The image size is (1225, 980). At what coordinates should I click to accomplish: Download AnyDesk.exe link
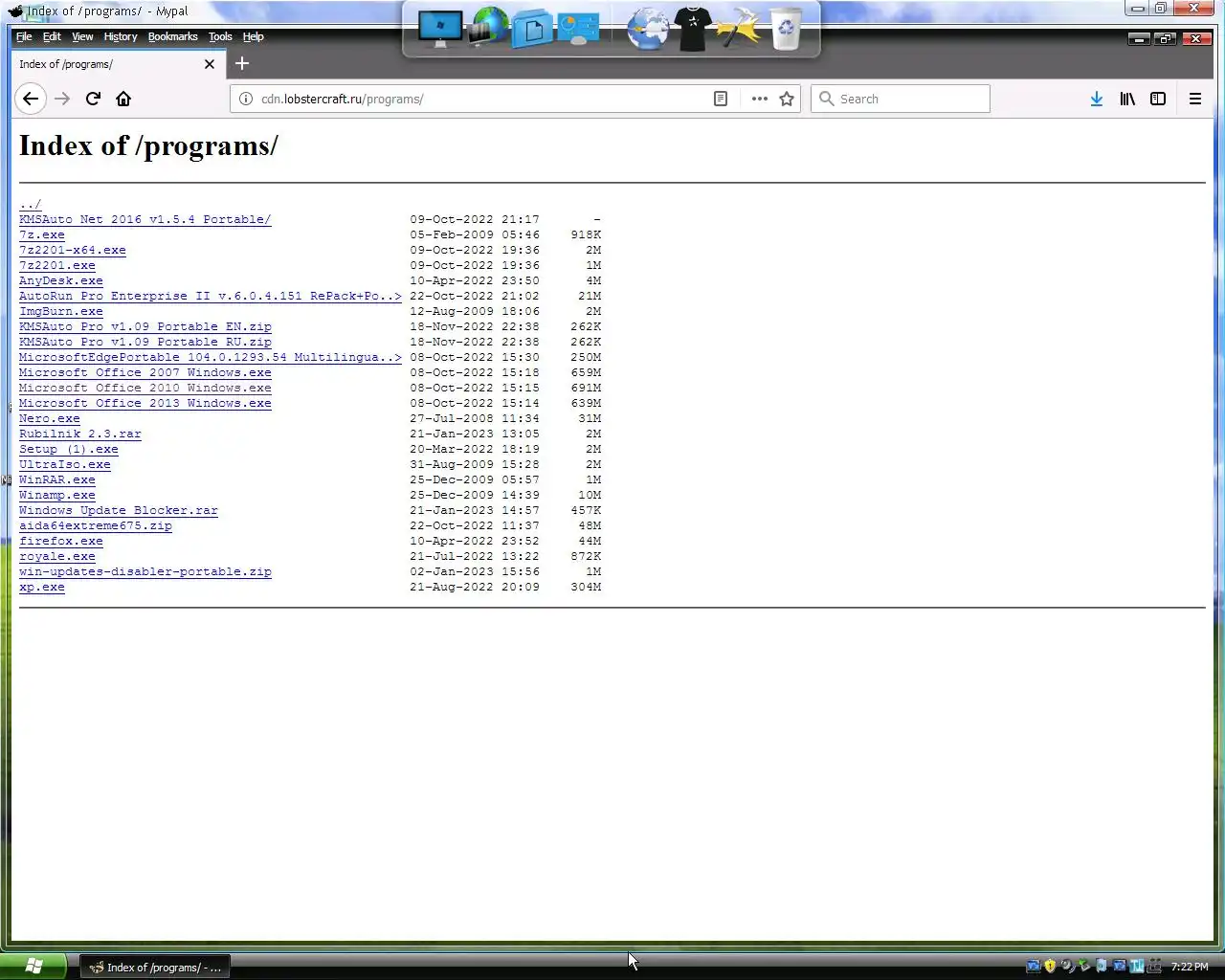click(x=61, y=280)
